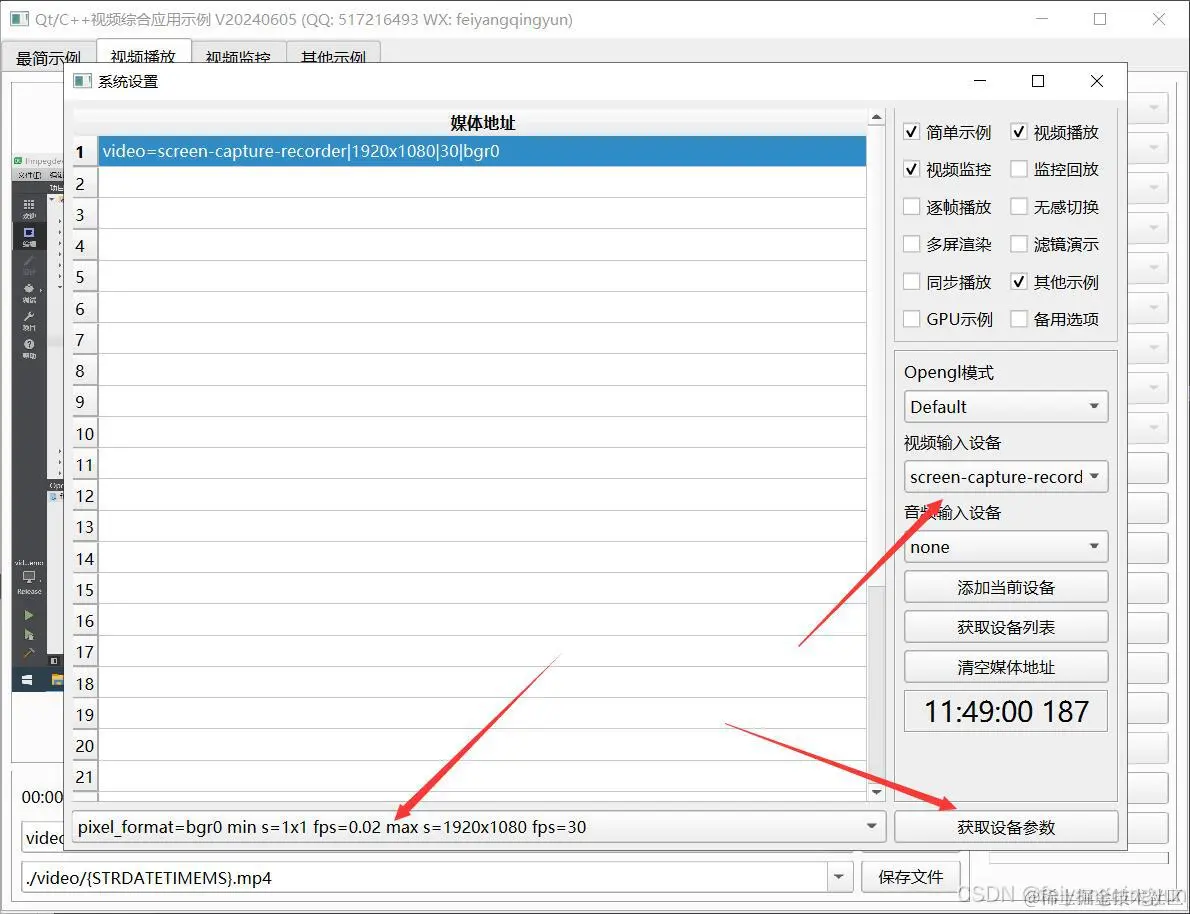Click main window app icon in title bar
This screenshot has height=914, width=1190.
20,19
